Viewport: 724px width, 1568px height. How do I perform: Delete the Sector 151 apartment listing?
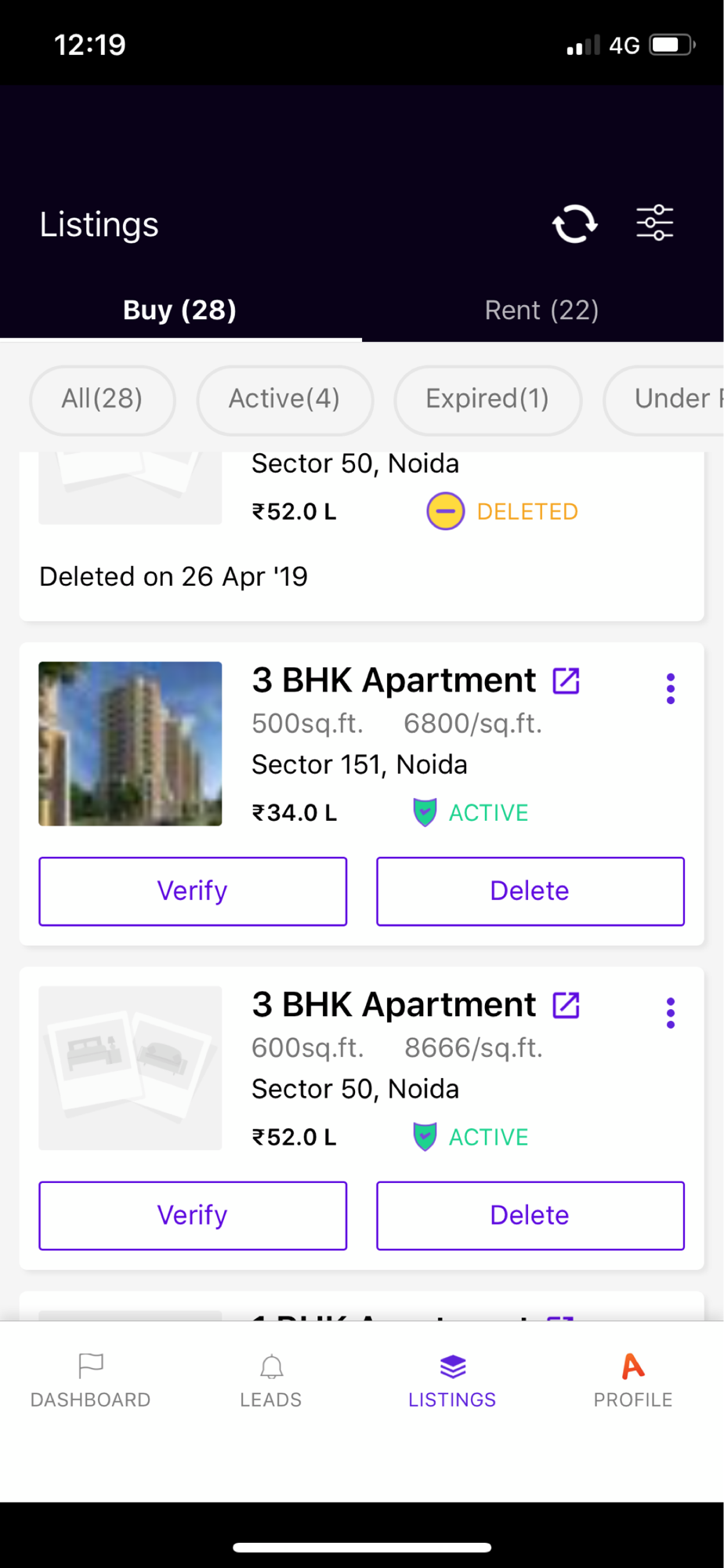point(530,891)
